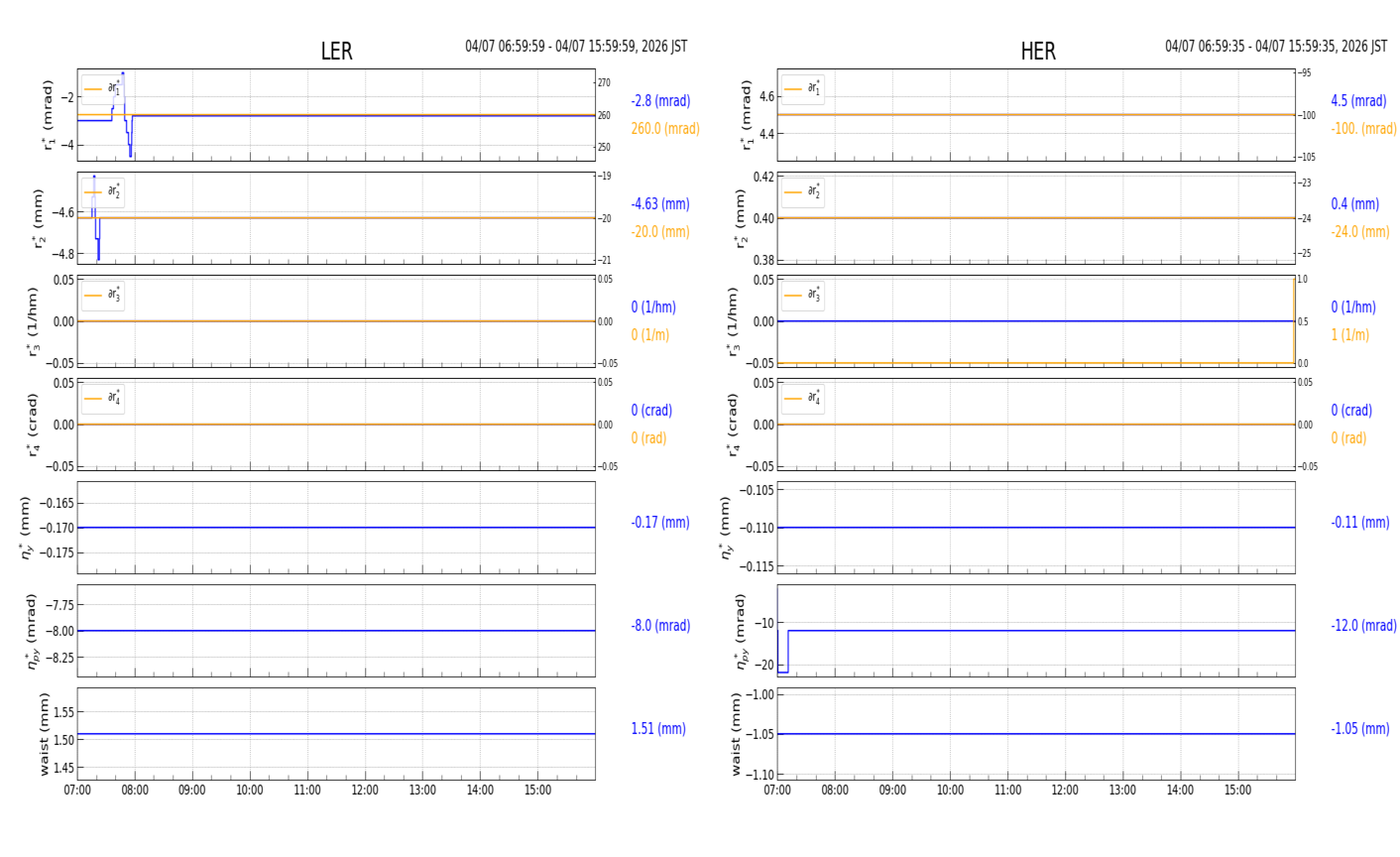
Task: Click the HER r4* (crad) y-axis label
Action: click(733, 425)
